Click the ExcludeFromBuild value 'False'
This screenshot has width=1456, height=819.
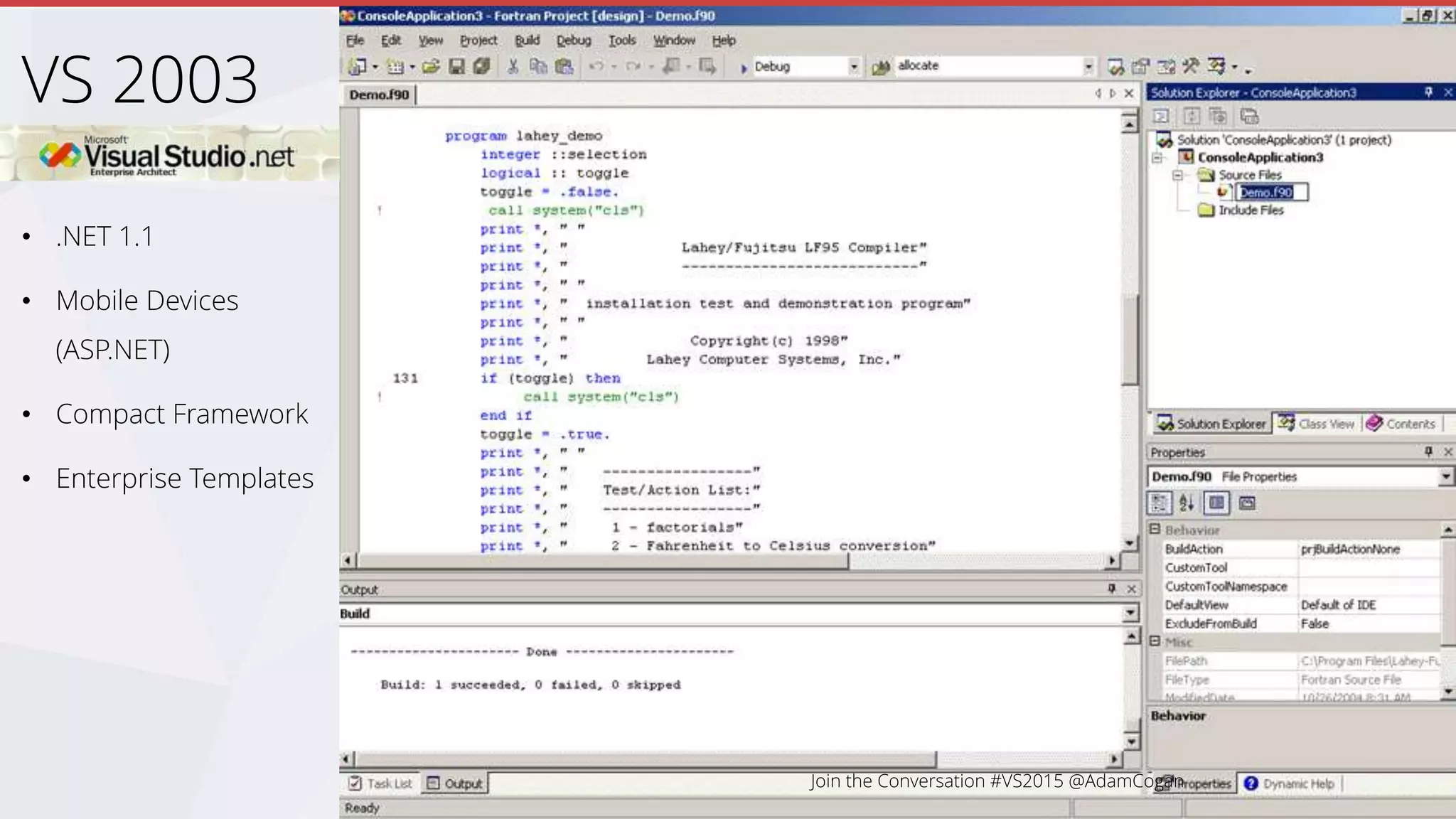pos(1369,623)
